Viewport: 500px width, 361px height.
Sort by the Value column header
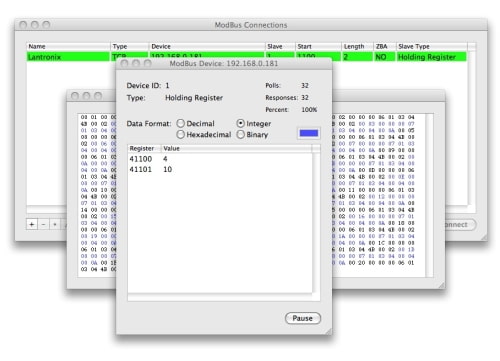click(x=237, y=148)
